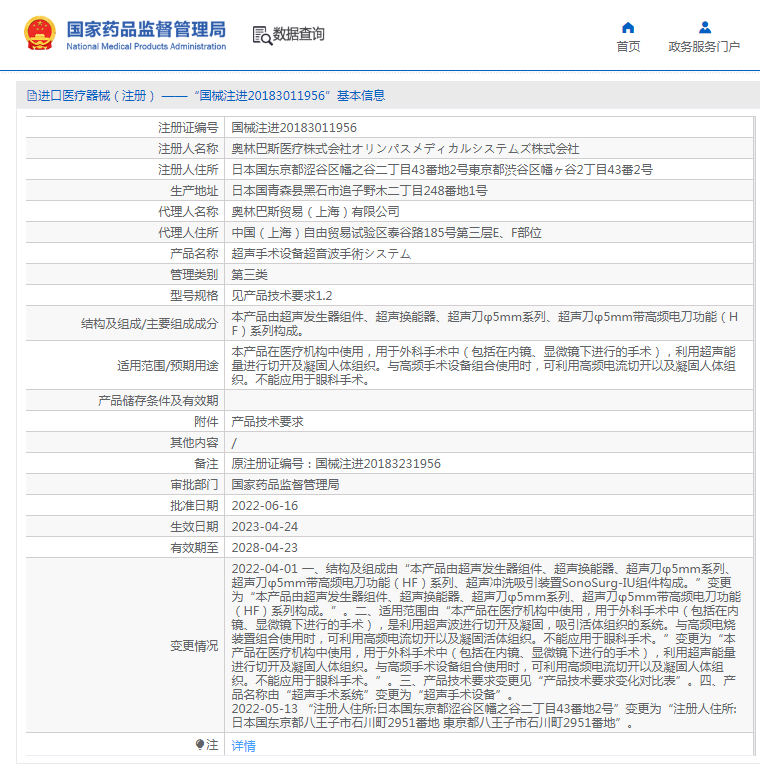Click the 批准日期 label

194,506
